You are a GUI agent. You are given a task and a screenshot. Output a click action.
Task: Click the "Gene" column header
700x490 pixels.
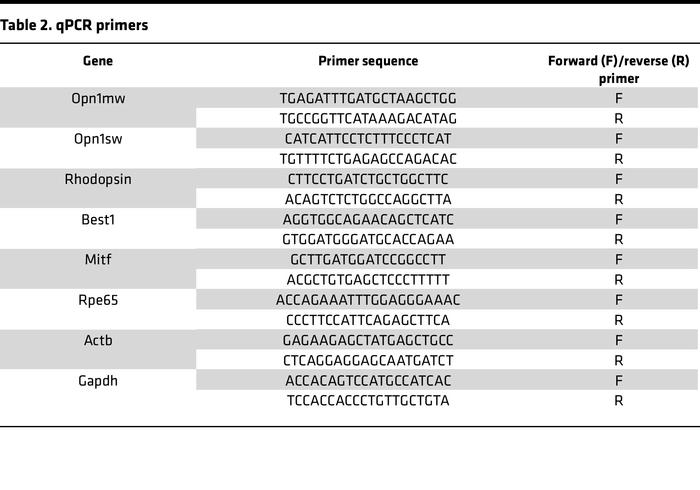[x=97, y=61]
